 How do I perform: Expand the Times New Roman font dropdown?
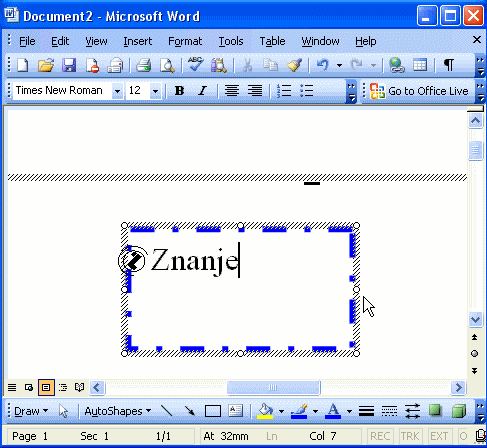117,91
